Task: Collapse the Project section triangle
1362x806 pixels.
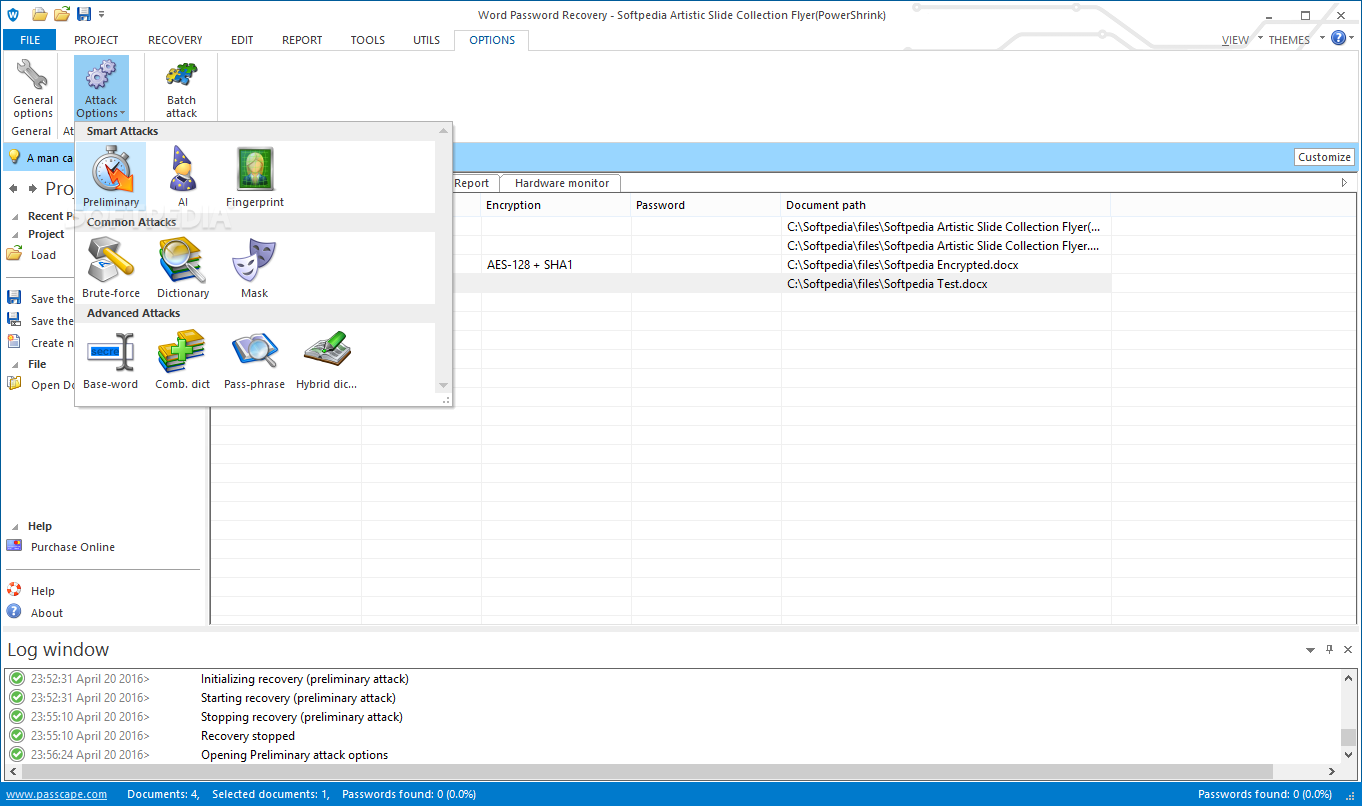Action: 15,235
